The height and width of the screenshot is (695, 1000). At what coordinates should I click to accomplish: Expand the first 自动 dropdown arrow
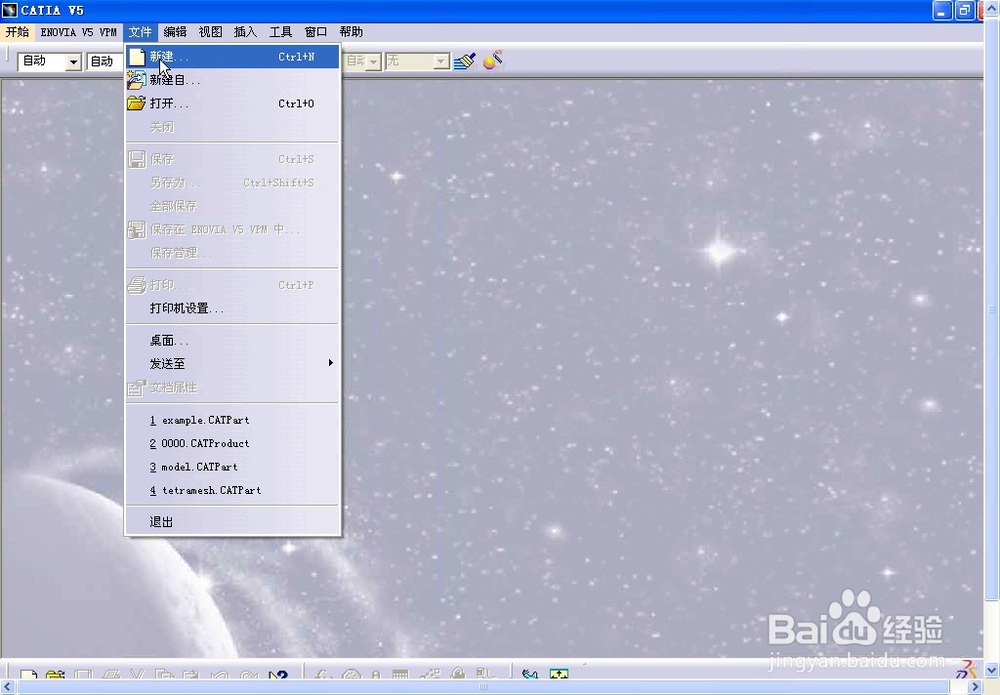(x=74, y=62)
